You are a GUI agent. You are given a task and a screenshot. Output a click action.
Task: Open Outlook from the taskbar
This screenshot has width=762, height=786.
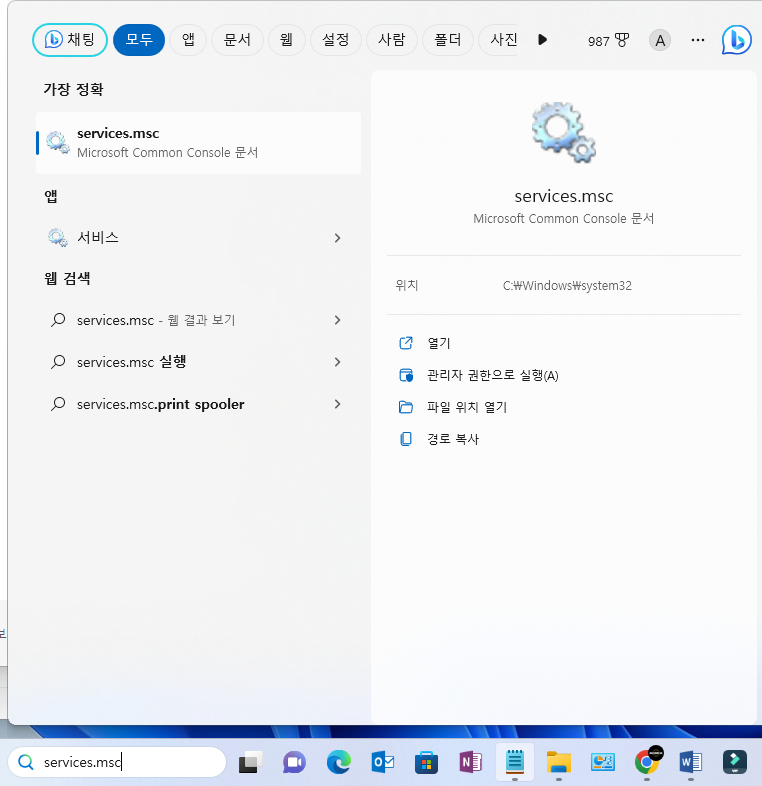383,762
